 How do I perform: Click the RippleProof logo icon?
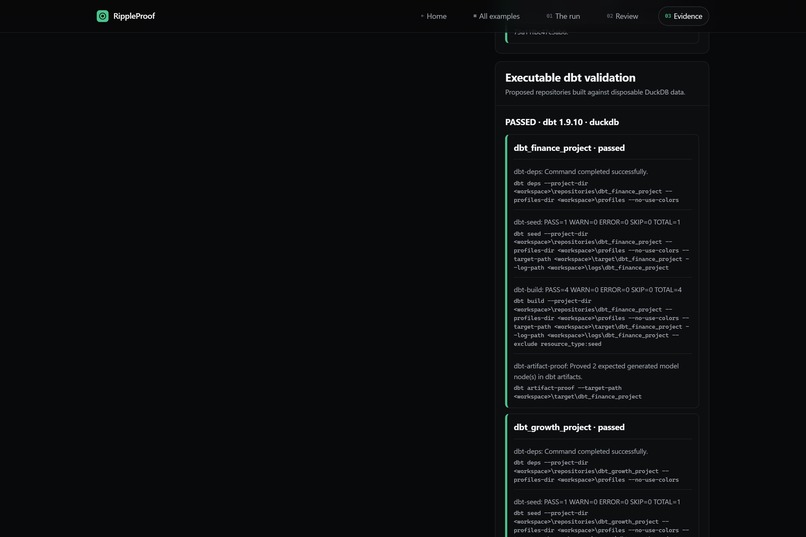pyautogui.click(x=102, y=16)
